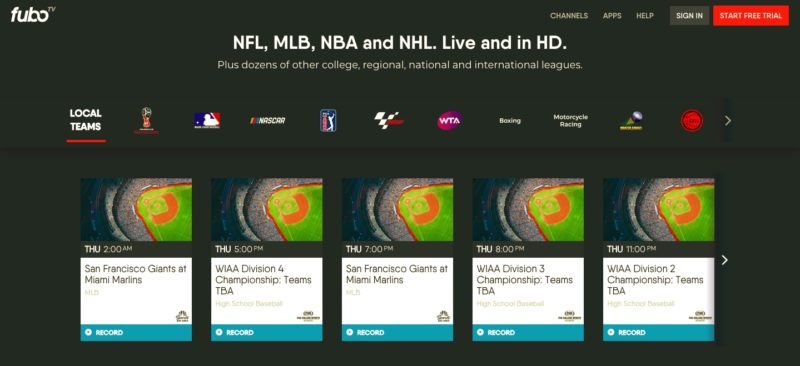Click the Start Free Trial button
The image size is (800, 366).
point(751,16)
